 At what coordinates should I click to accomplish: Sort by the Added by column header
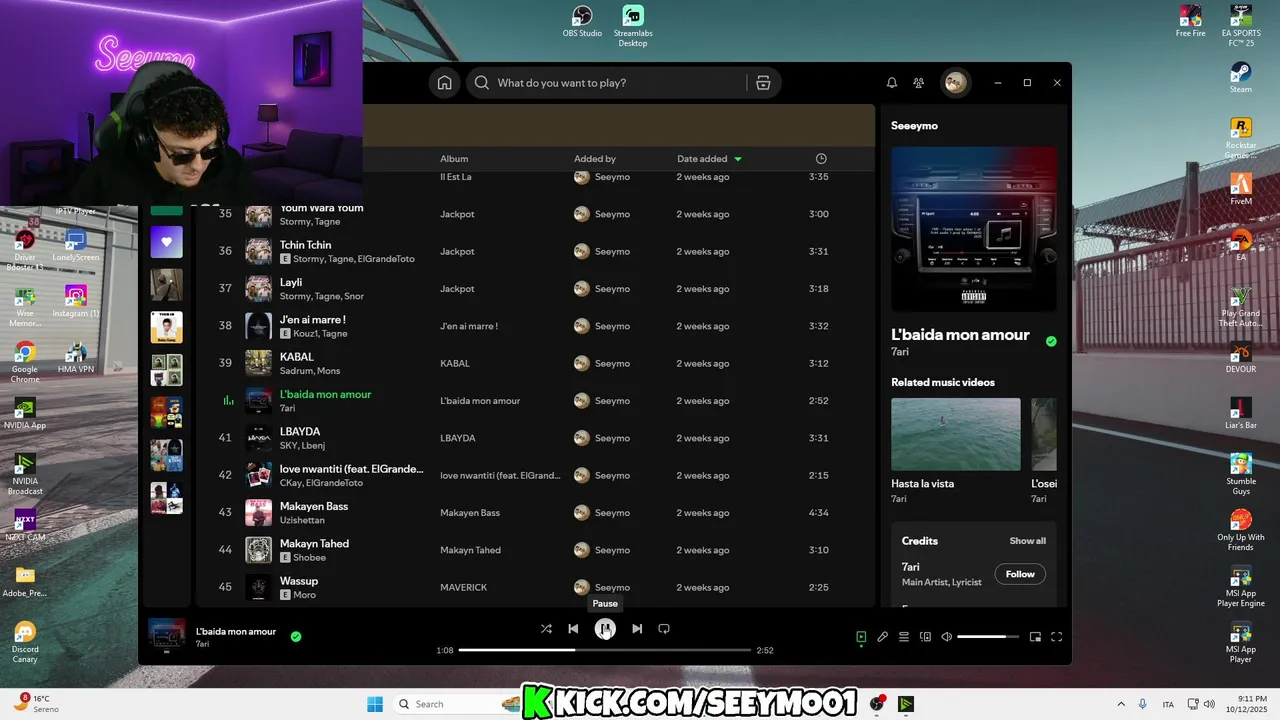(x=595, y=159)
